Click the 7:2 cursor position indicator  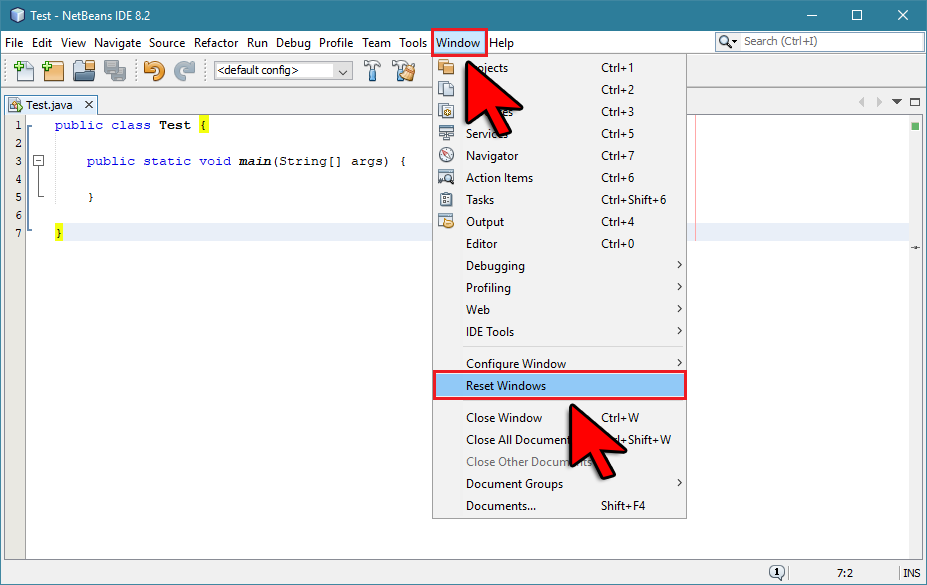pos(845,573)
